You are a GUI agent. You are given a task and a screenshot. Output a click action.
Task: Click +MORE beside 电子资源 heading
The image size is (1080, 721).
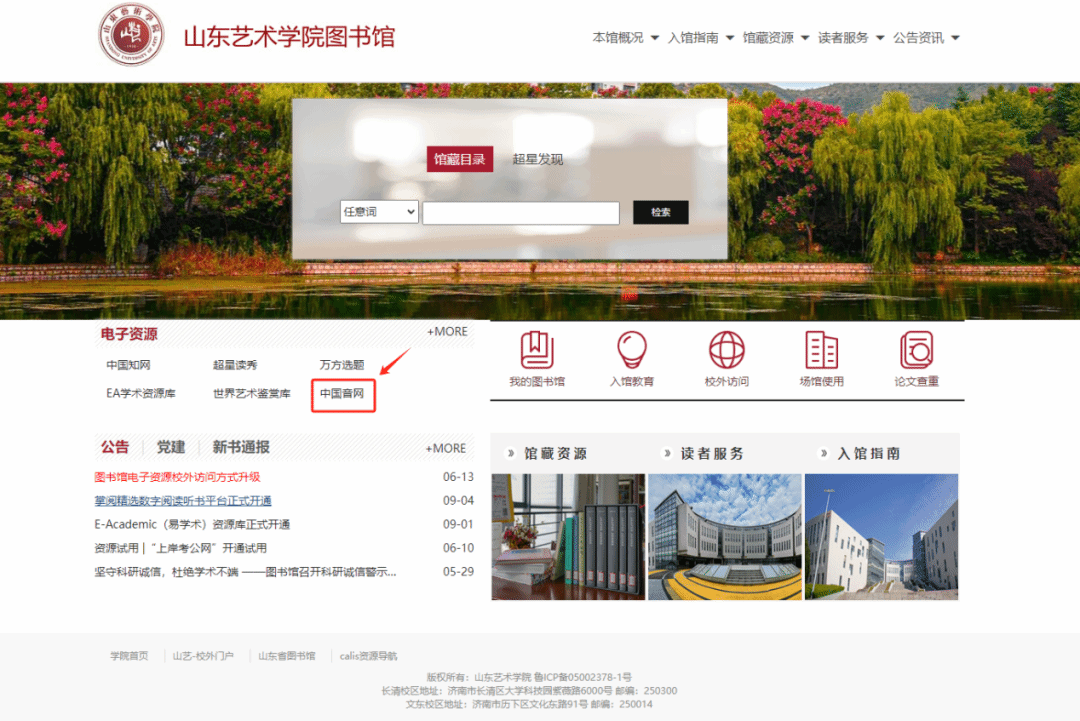coord(447,332)
